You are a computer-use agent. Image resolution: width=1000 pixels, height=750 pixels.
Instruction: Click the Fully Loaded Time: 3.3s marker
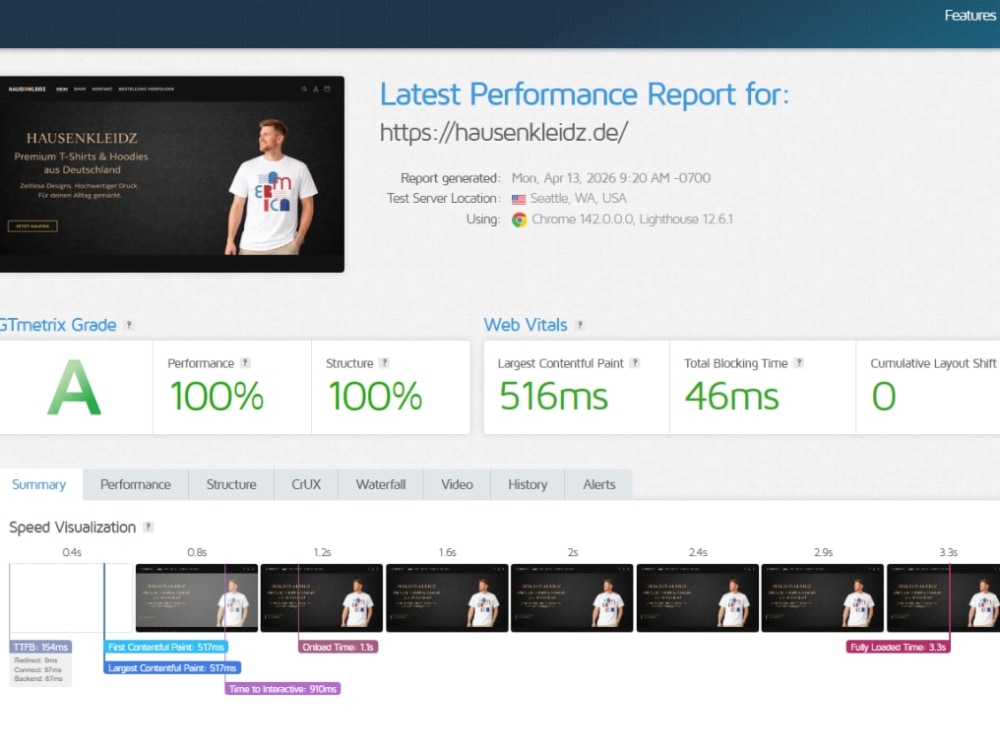(x=898, y=647)
